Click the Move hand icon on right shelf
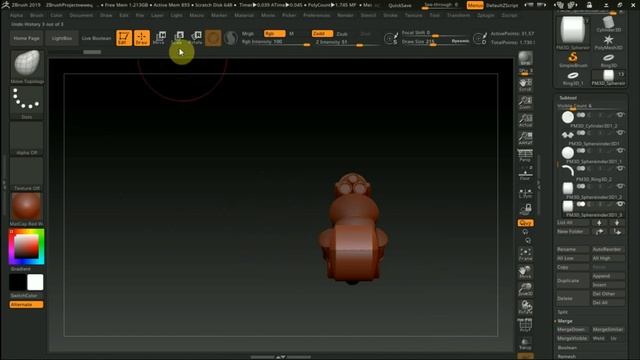 (x=525, y=272)
